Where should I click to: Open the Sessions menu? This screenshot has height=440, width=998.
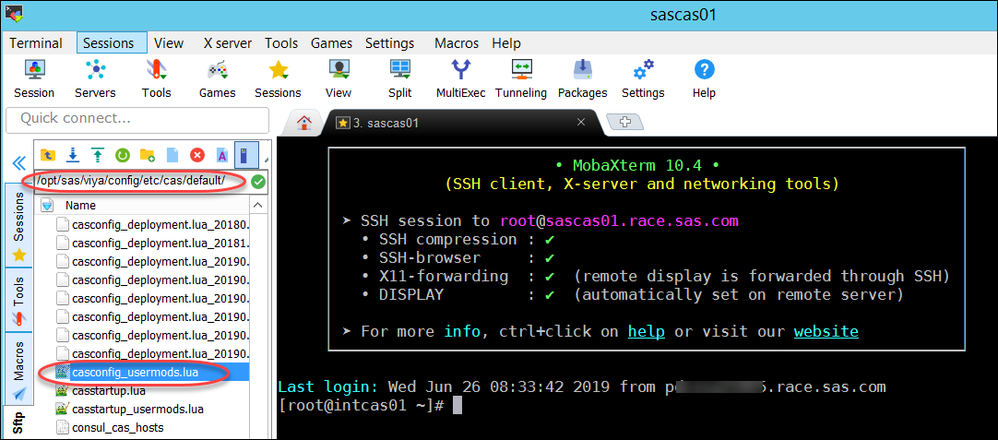pyautogui.click(x=109, y=43)
